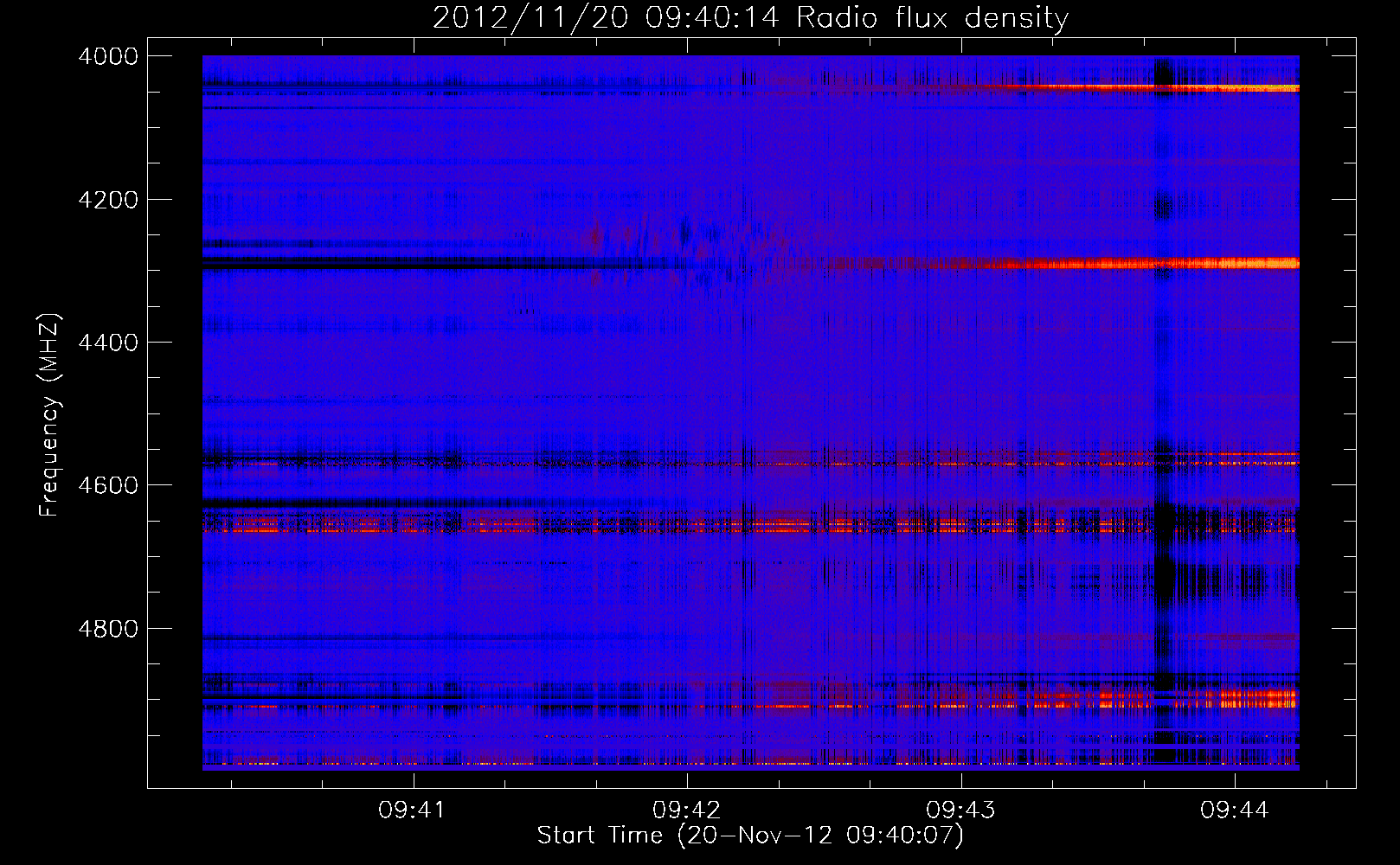
Task: Click the 4000 frequency axis label
Action: pyautogui.click(x=108, y=56)
